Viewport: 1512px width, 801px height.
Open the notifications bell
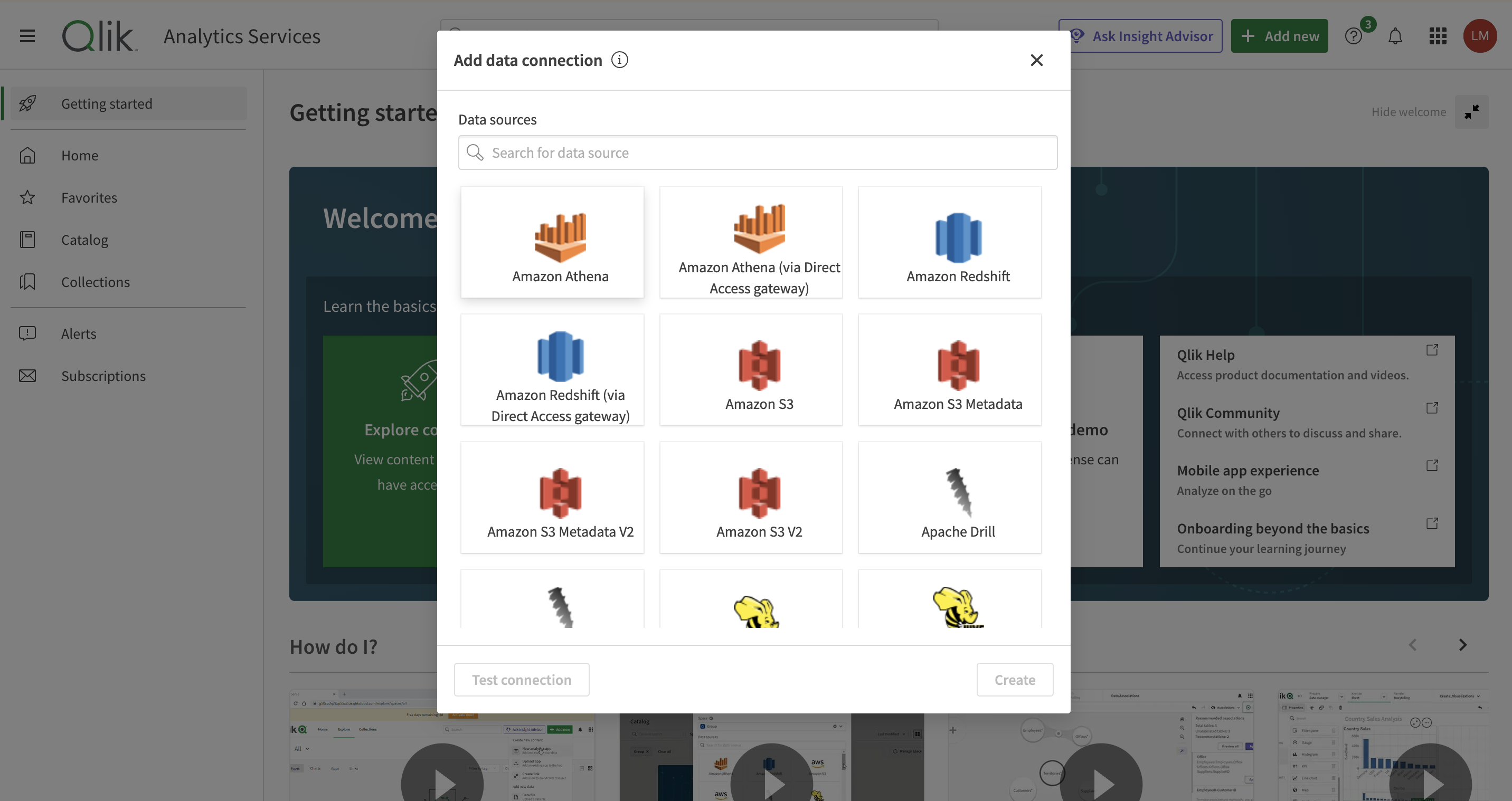pyautogui.click(x=1395, y=36)
